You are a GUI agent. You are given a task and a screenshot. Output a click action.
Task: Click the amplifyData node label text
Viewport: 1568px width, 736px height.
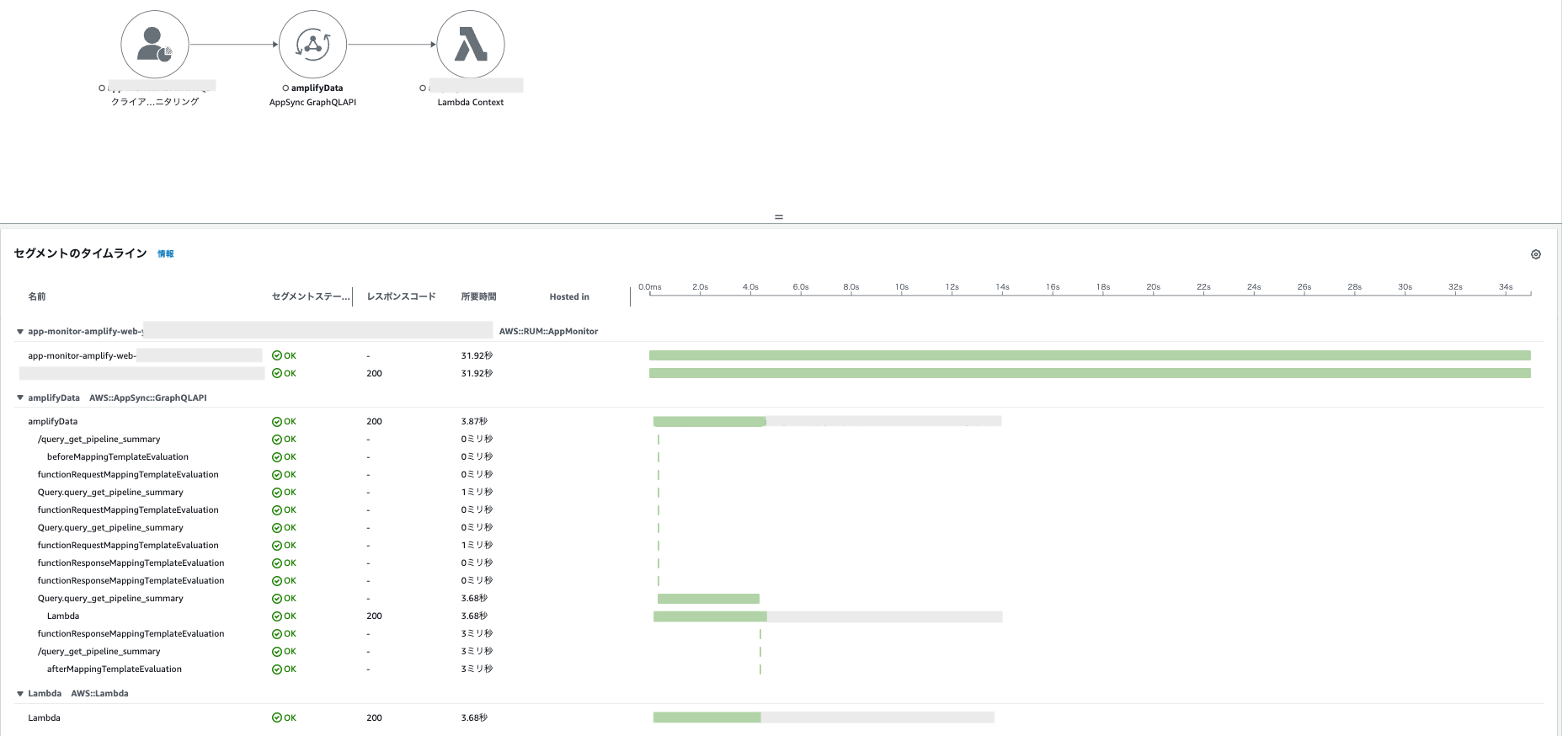[x=317, y=88]
